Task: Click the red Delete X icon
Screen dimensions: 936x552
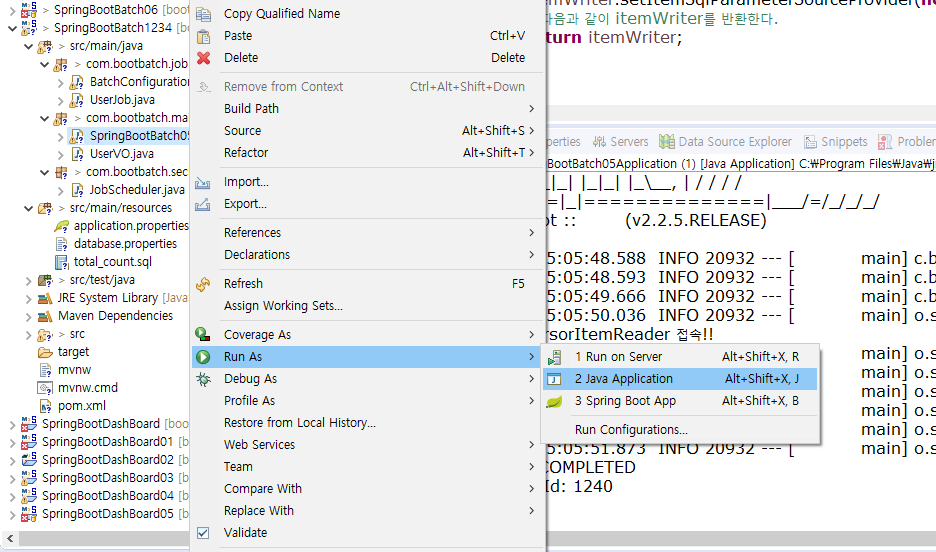Action: coord(204,58)
